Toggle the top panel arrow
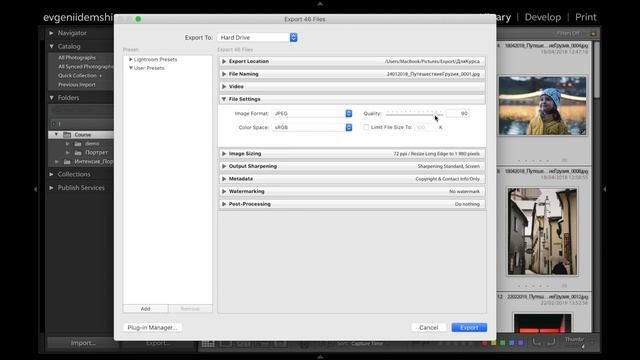 (x=320, y=3)
